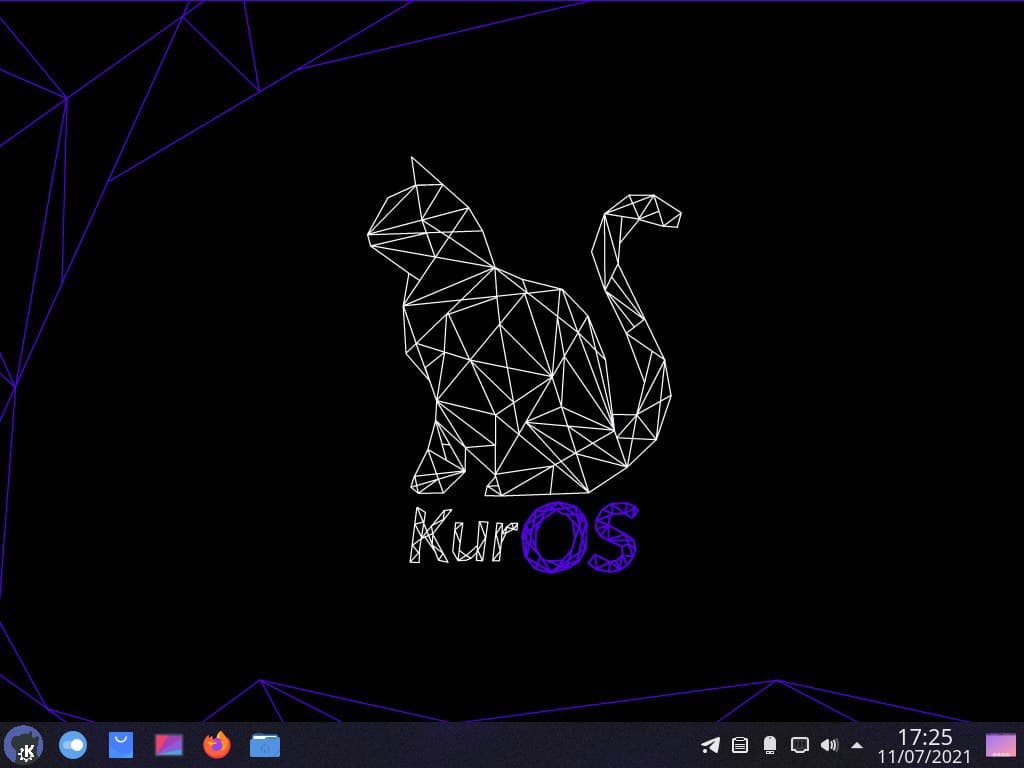Open System Settings from the taskbar

[72, 745]
